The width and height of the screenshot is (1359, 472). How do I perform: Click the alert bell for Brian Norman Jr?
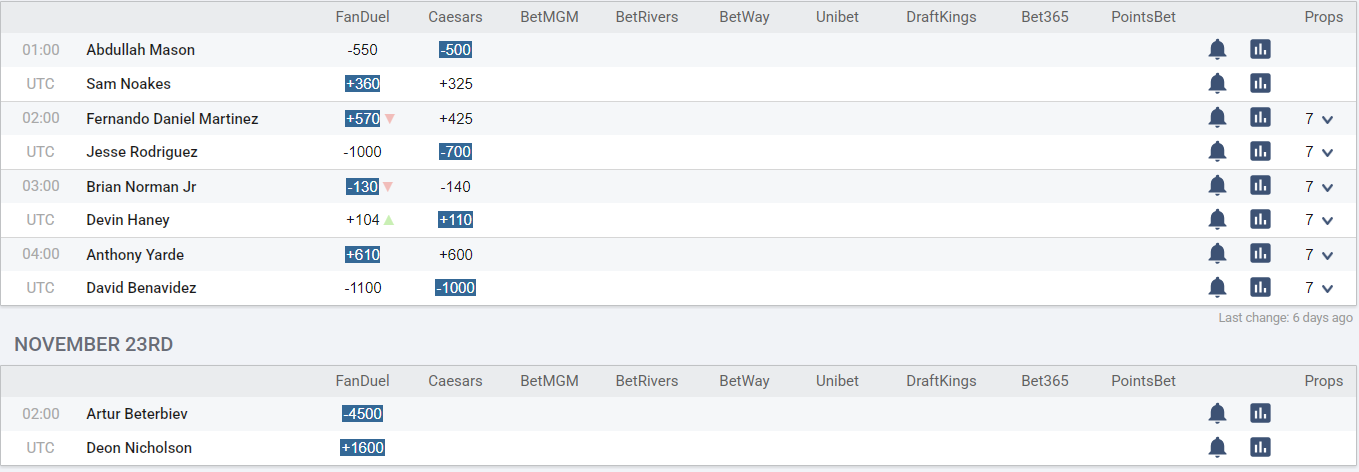click(1217, 186)
